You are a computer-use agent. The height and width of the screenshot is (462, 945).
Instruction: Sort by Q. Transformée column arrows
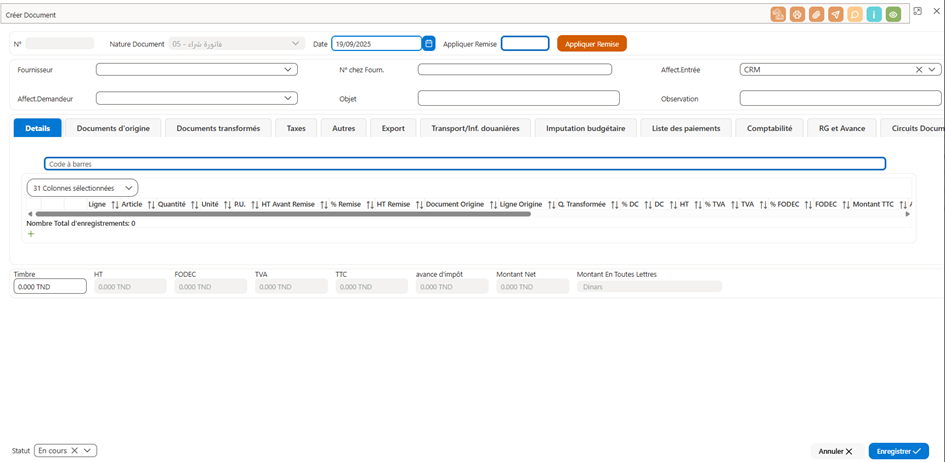tap(615, 205)
